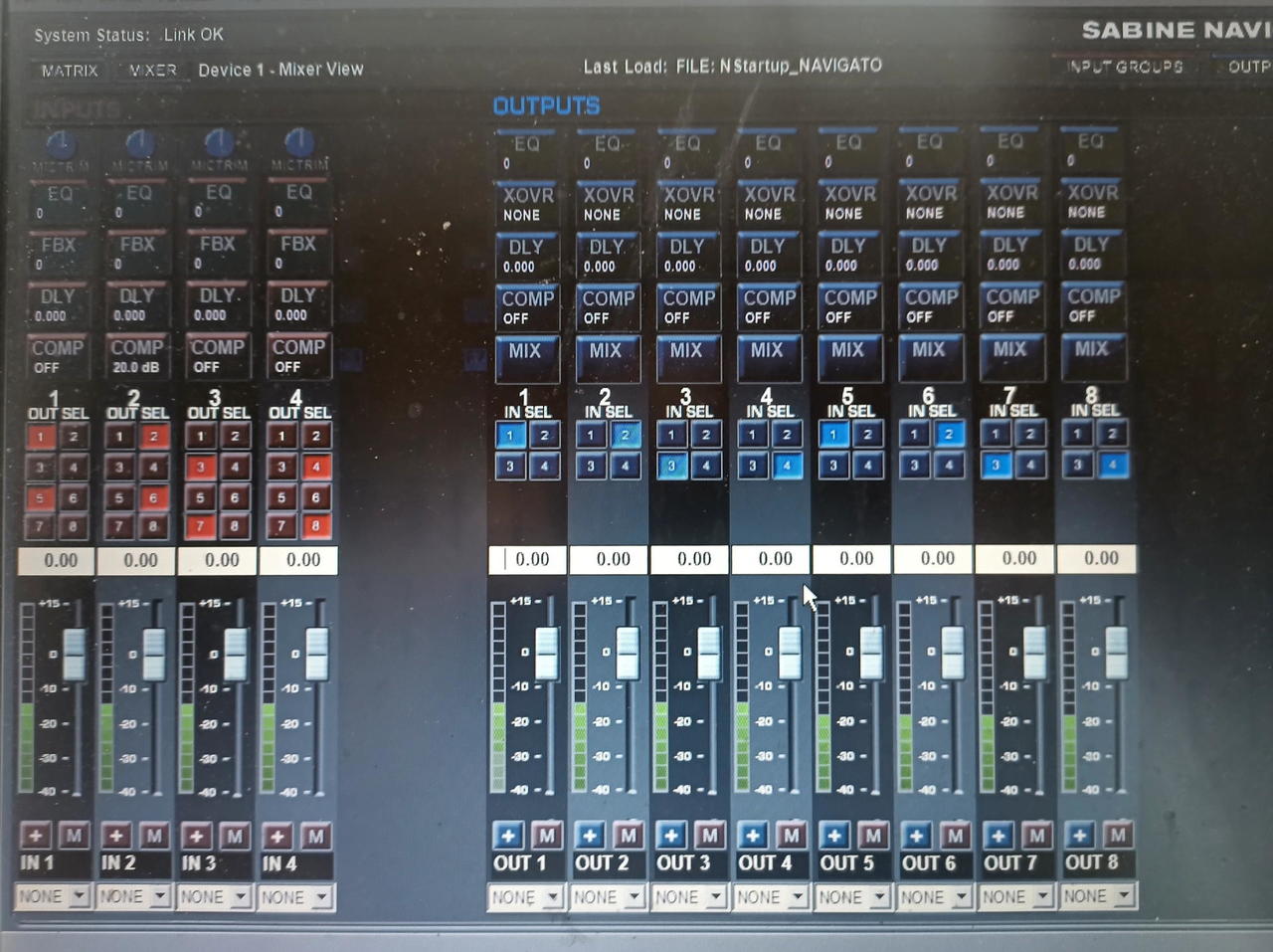Open the NONE dropdown below IN 1

pos(54,897)
